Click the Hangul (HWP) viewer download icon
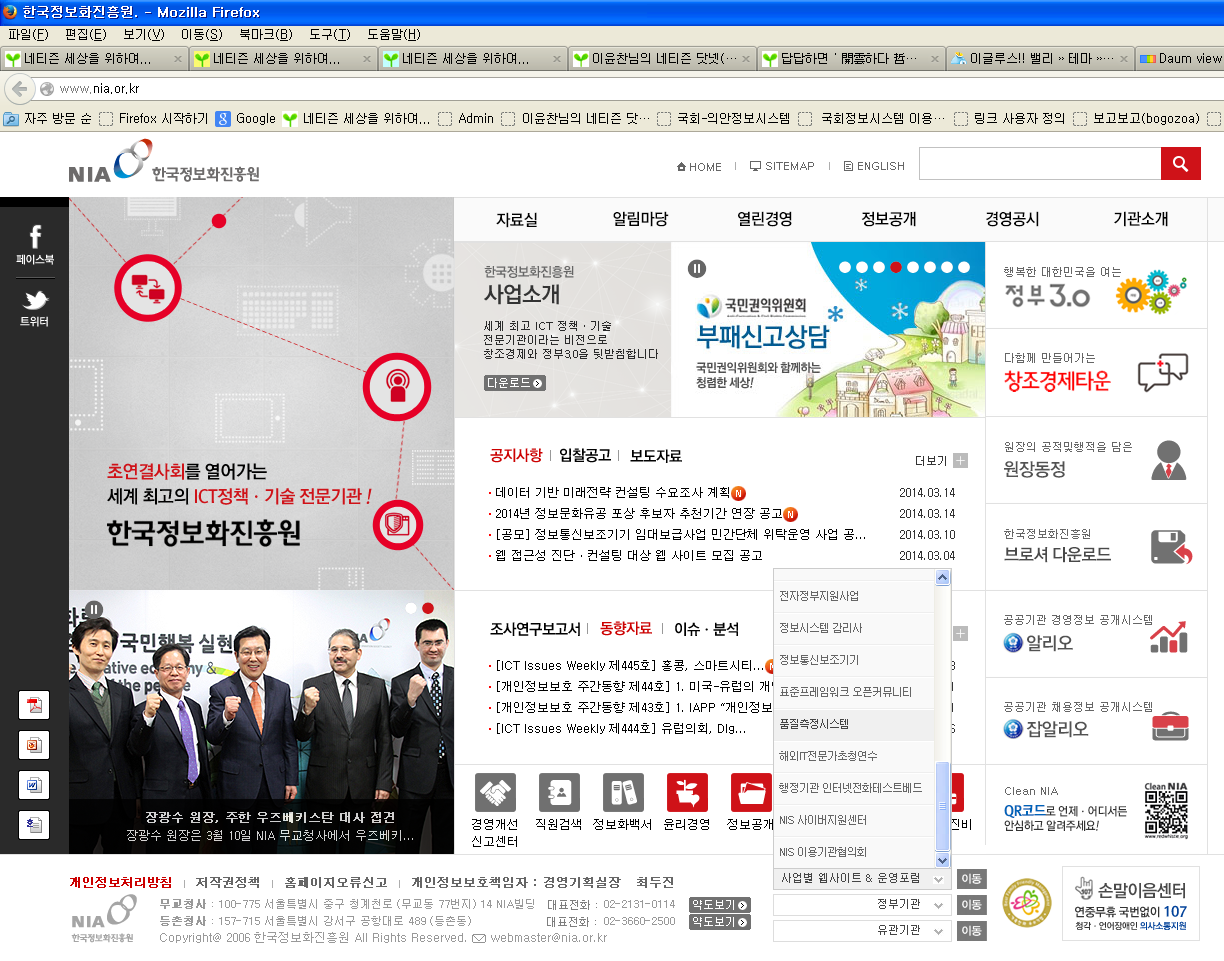The height and width of the screenshot is (961, 1224). click(34, 825)
